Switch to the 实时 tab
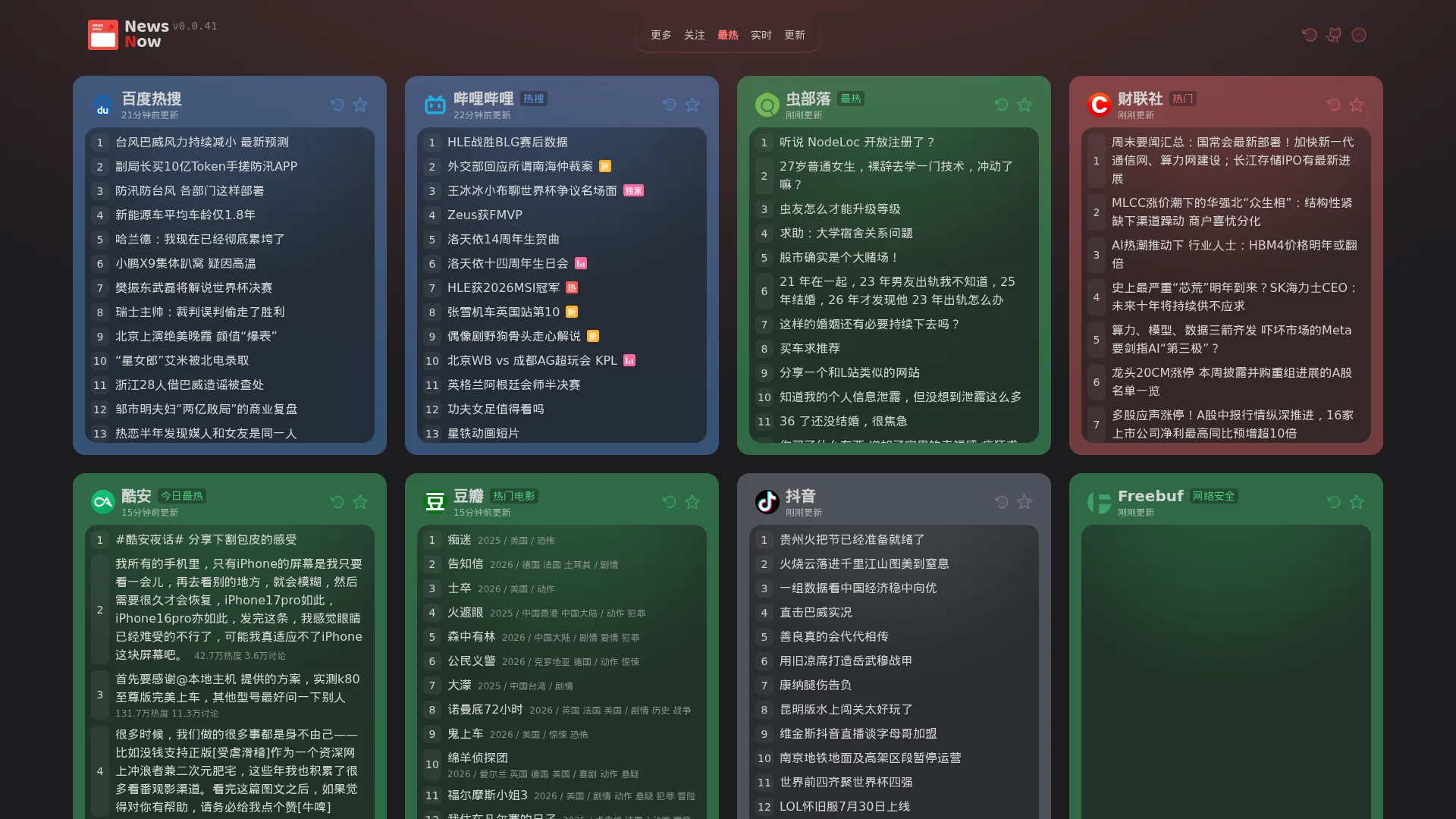Viewport: 1456px width, 819px height. tap(761, 35)
